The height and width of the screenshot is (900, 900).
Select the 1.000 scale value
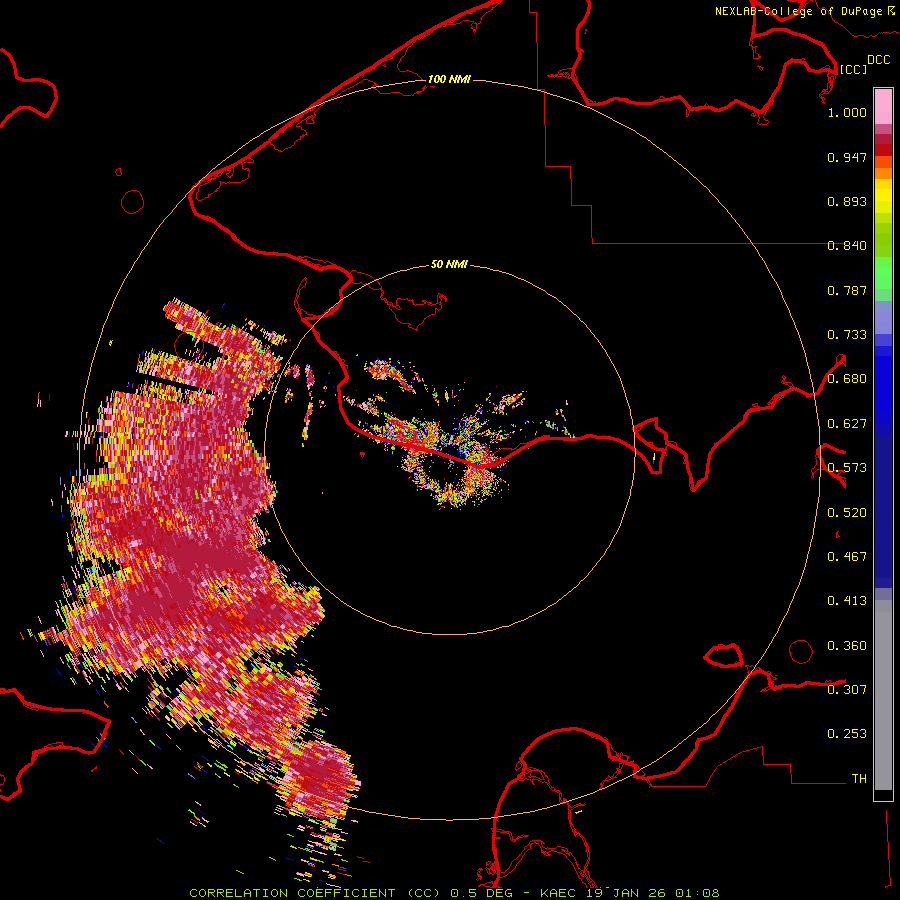tap(847, 112)
